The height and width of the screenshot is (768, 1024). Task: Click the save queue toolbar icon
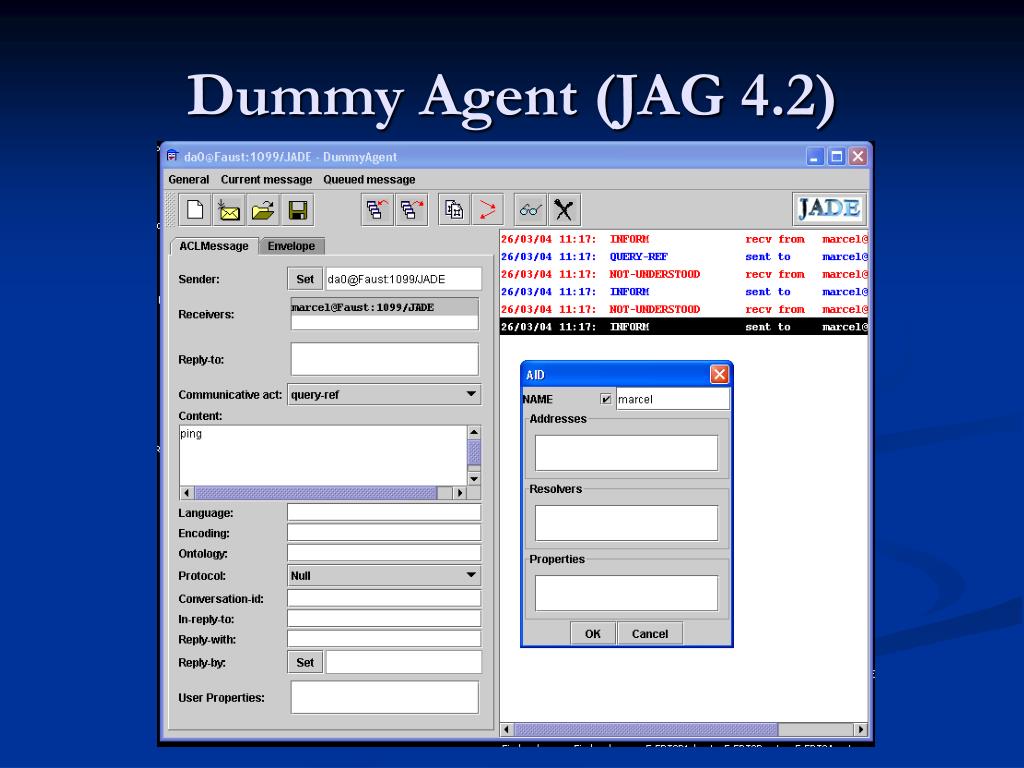[x=411, y=210]
